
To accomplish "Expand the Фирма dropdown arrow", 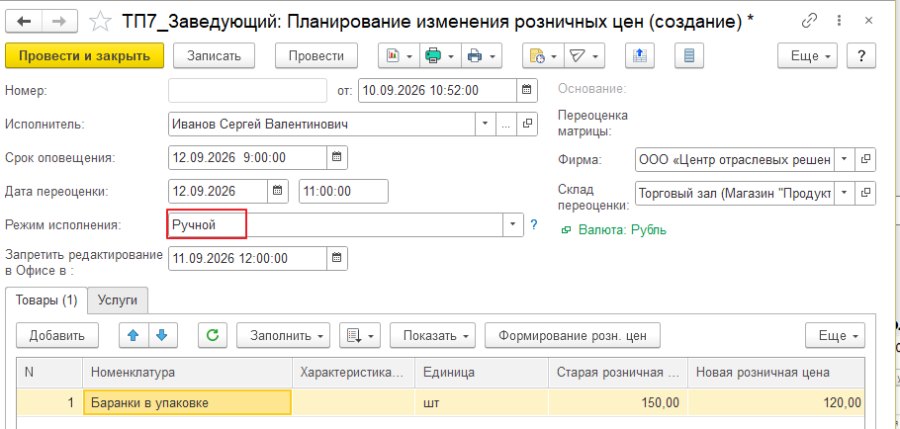I will (x=844, y=160).
